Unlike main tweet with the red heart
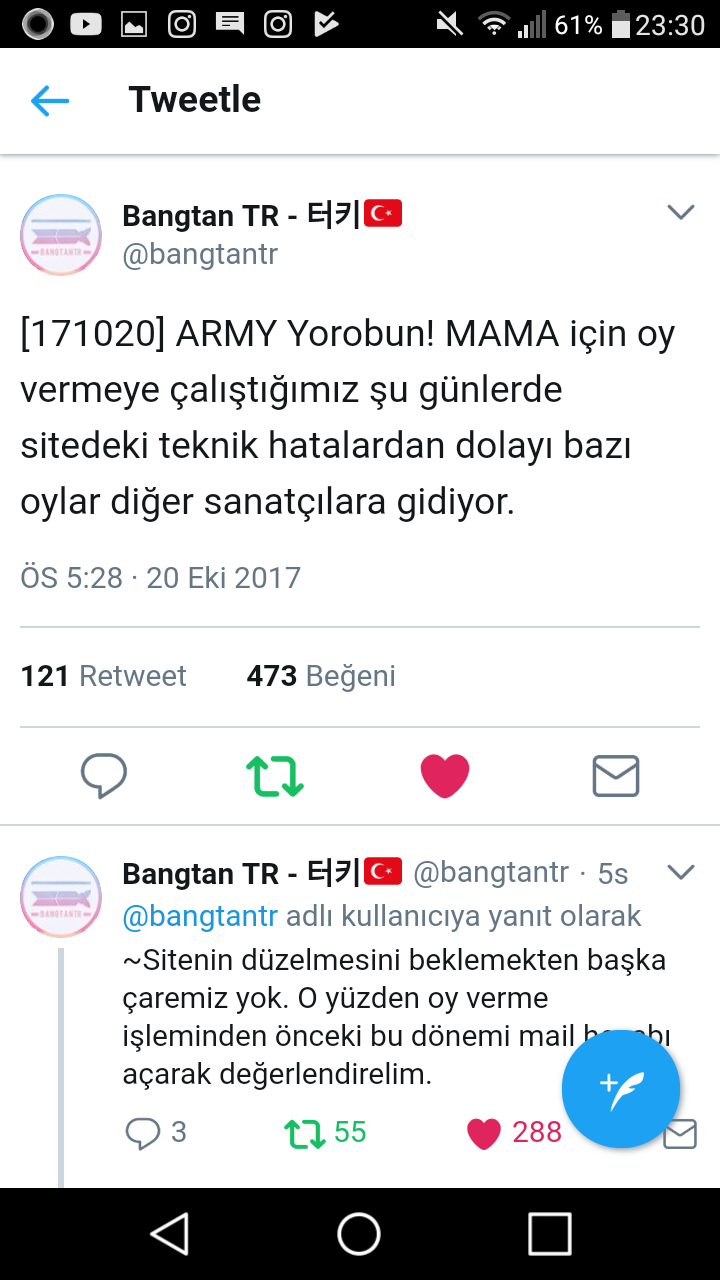The height and width of the screenshot is (1280, 720). tap(445, 775)
